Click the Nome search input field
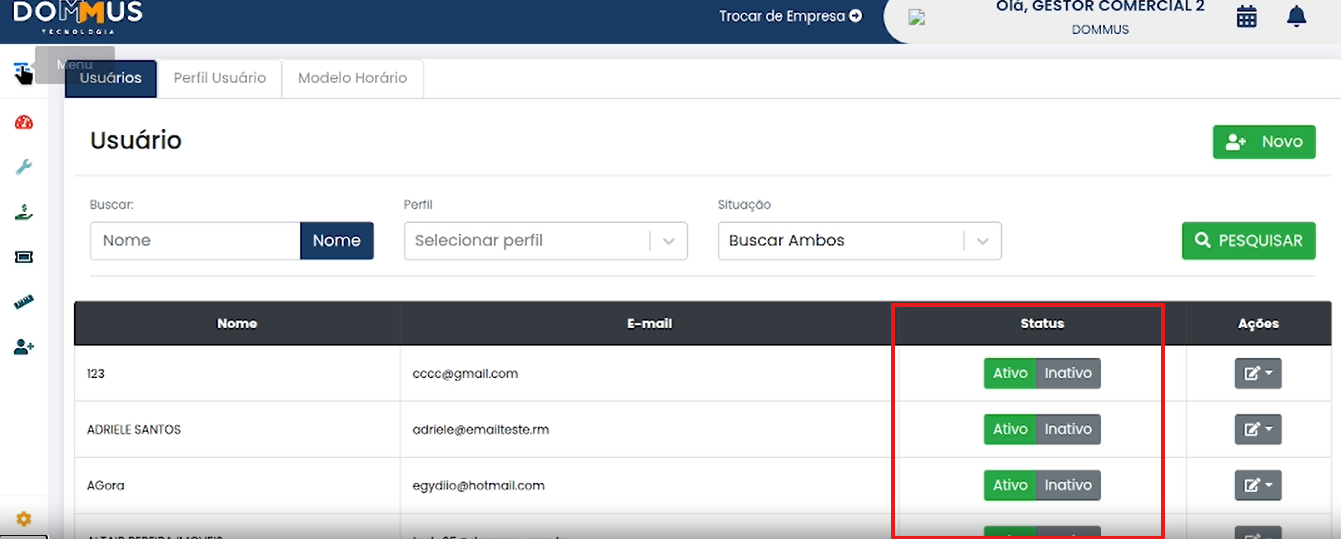The width and height of the screenshot is (1341, 539). [195, 241]
